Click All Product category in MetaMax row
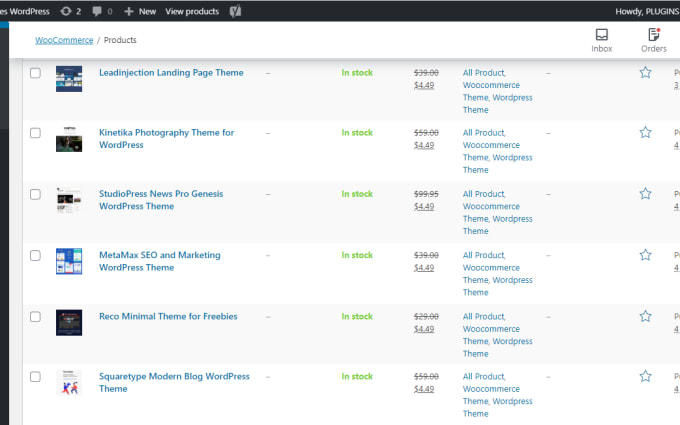 [x=484, y=255]
